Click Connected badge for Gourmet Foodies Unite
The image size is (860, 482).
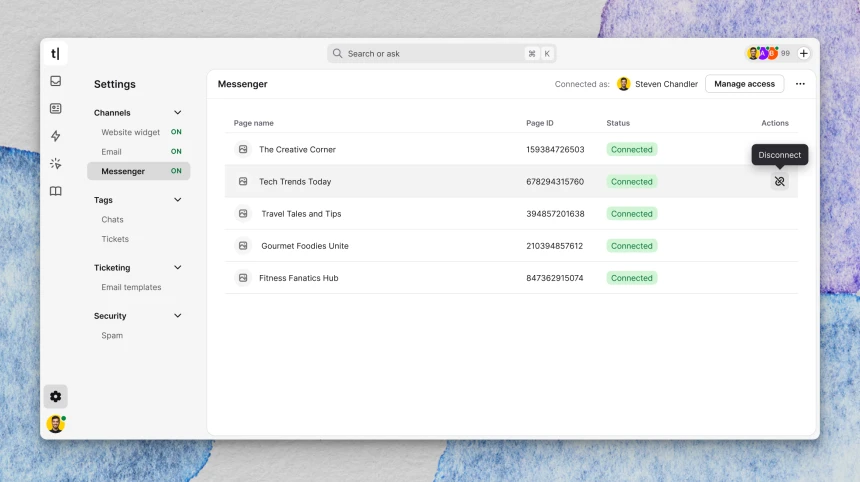click(x=632, y=246)
